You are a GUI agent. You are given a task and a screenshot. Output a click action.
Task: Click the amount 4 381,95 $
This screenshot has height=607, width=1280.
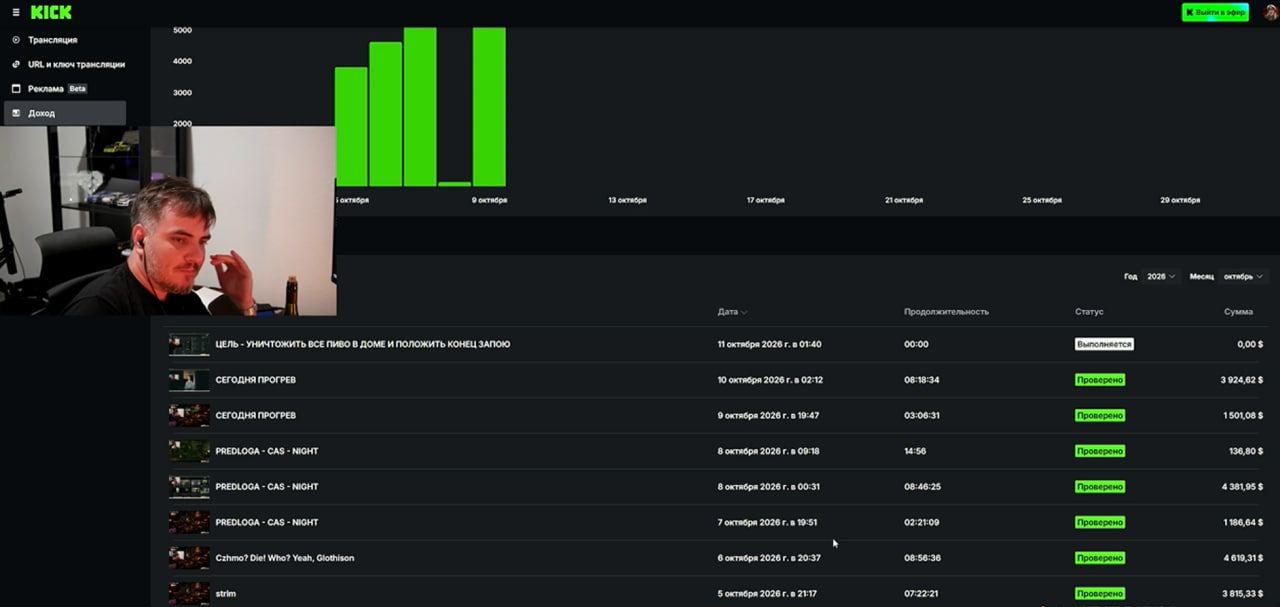(x=1240, y=487)
